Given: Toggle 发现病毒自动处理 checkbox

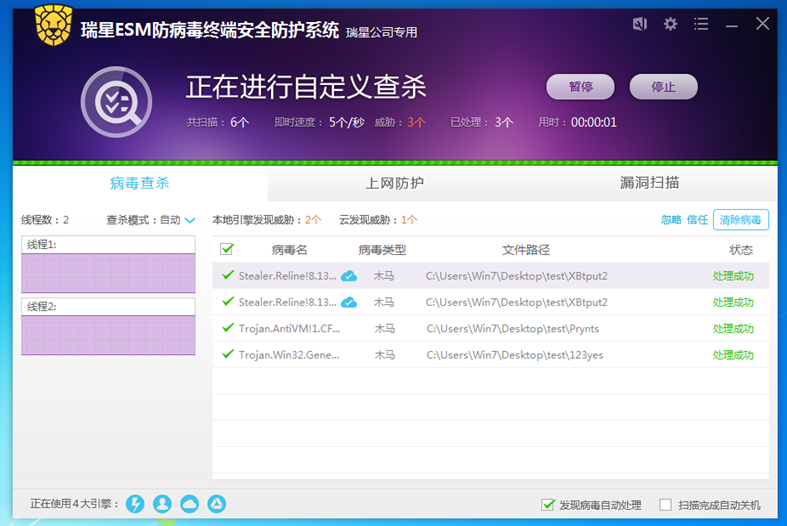Looking at the screenshot, I should [x=548, y=504].
